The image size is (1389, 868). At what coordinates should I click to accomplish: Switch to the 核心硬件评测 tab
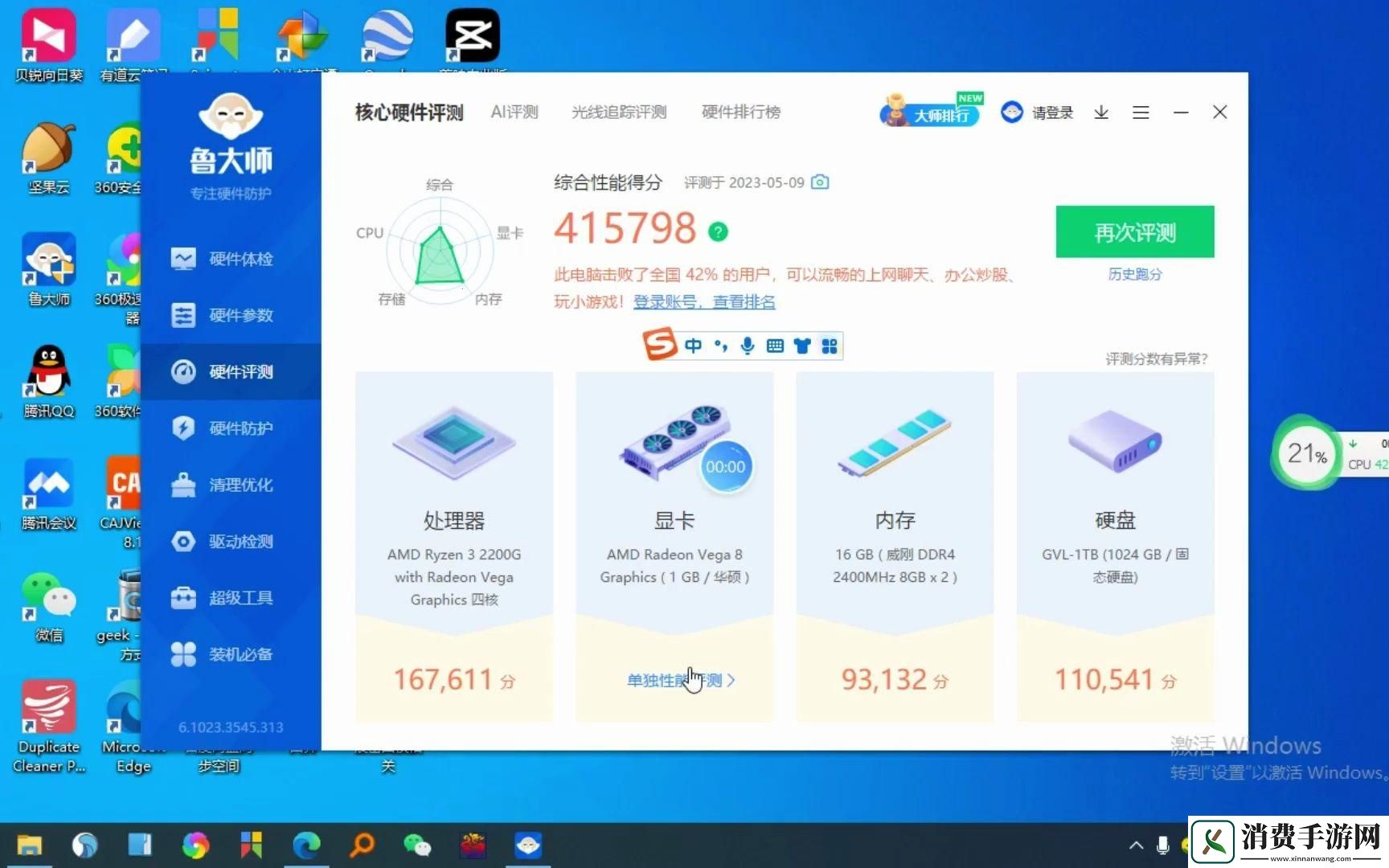(x=409, y=113)
